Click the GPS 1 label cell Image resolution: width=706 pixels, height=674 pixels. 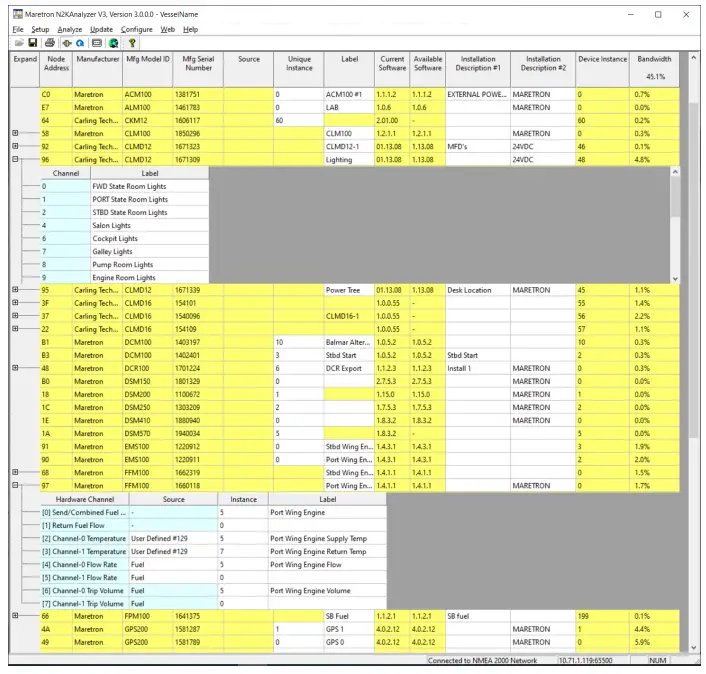(x=348, y=629)
